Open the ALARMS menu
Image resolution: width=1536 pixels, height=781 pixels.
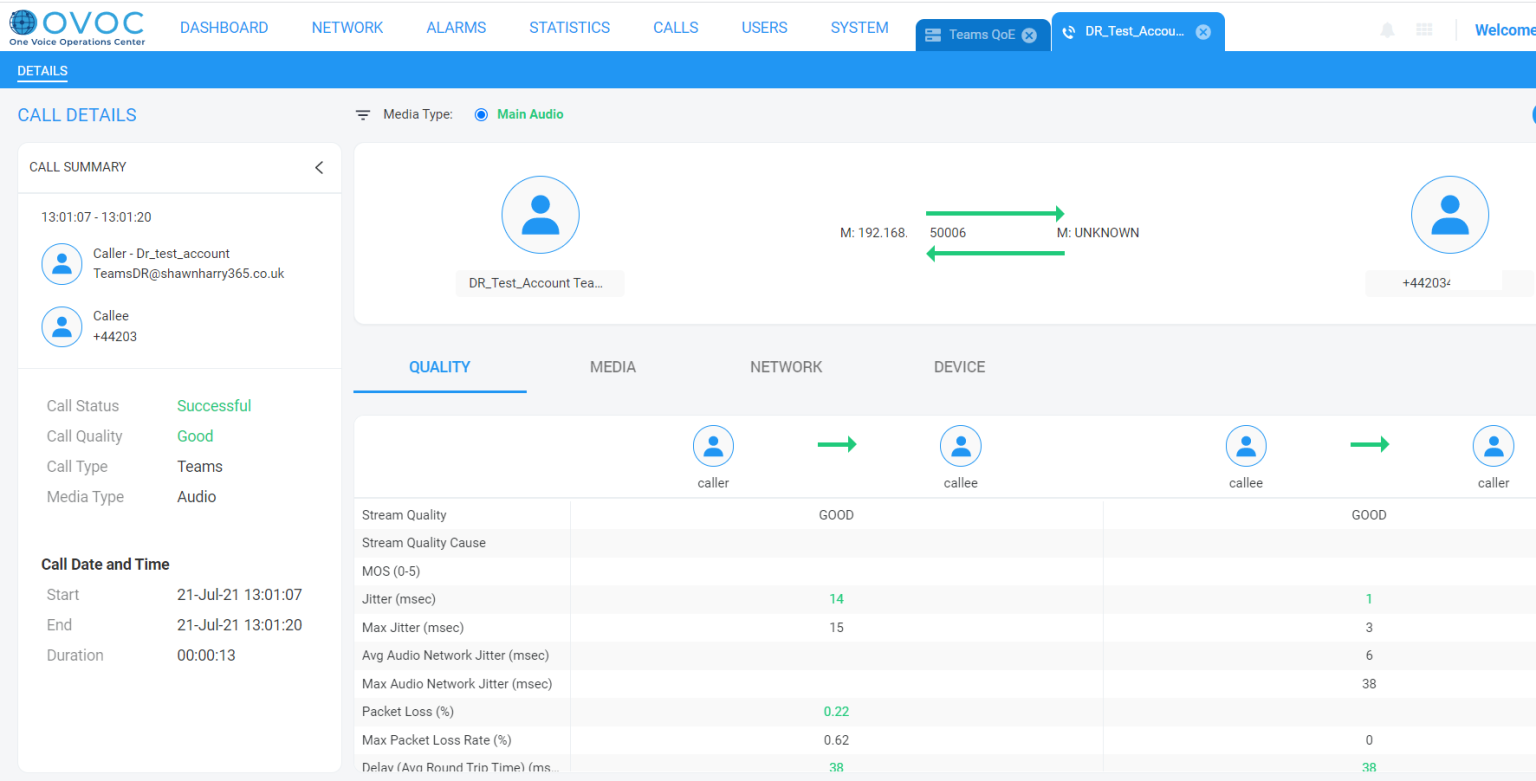coord(456,27)
